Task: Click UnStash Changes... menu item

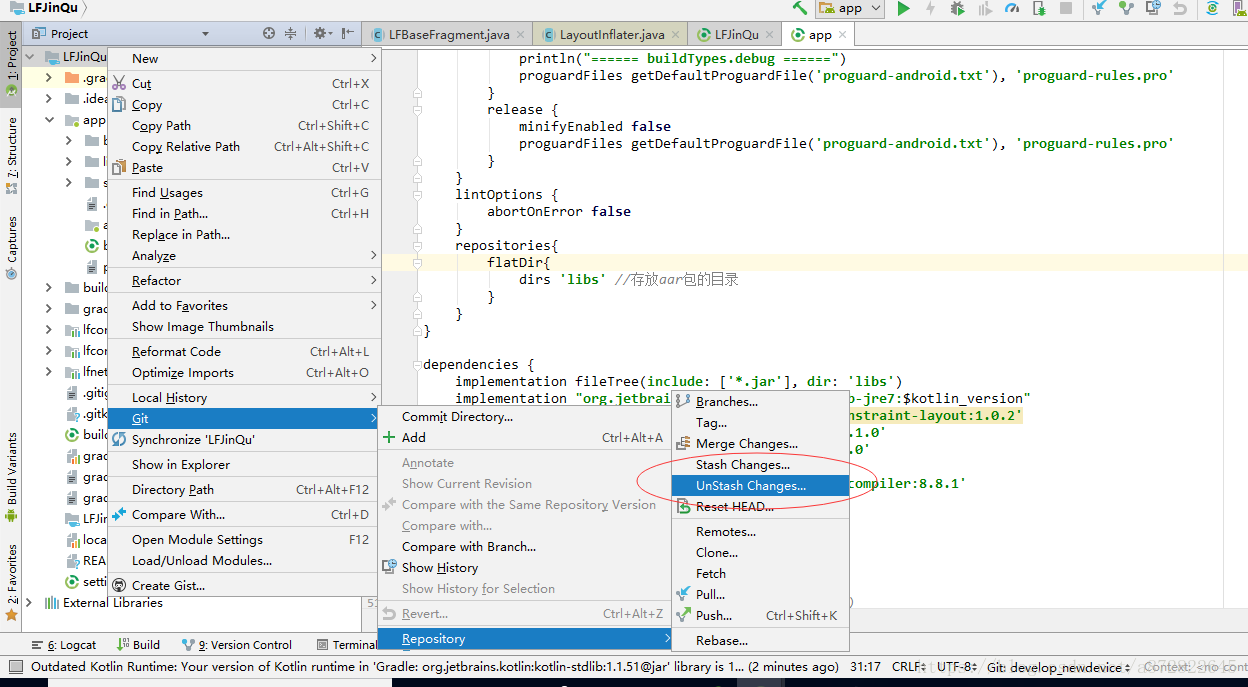Action: point(759,485)
